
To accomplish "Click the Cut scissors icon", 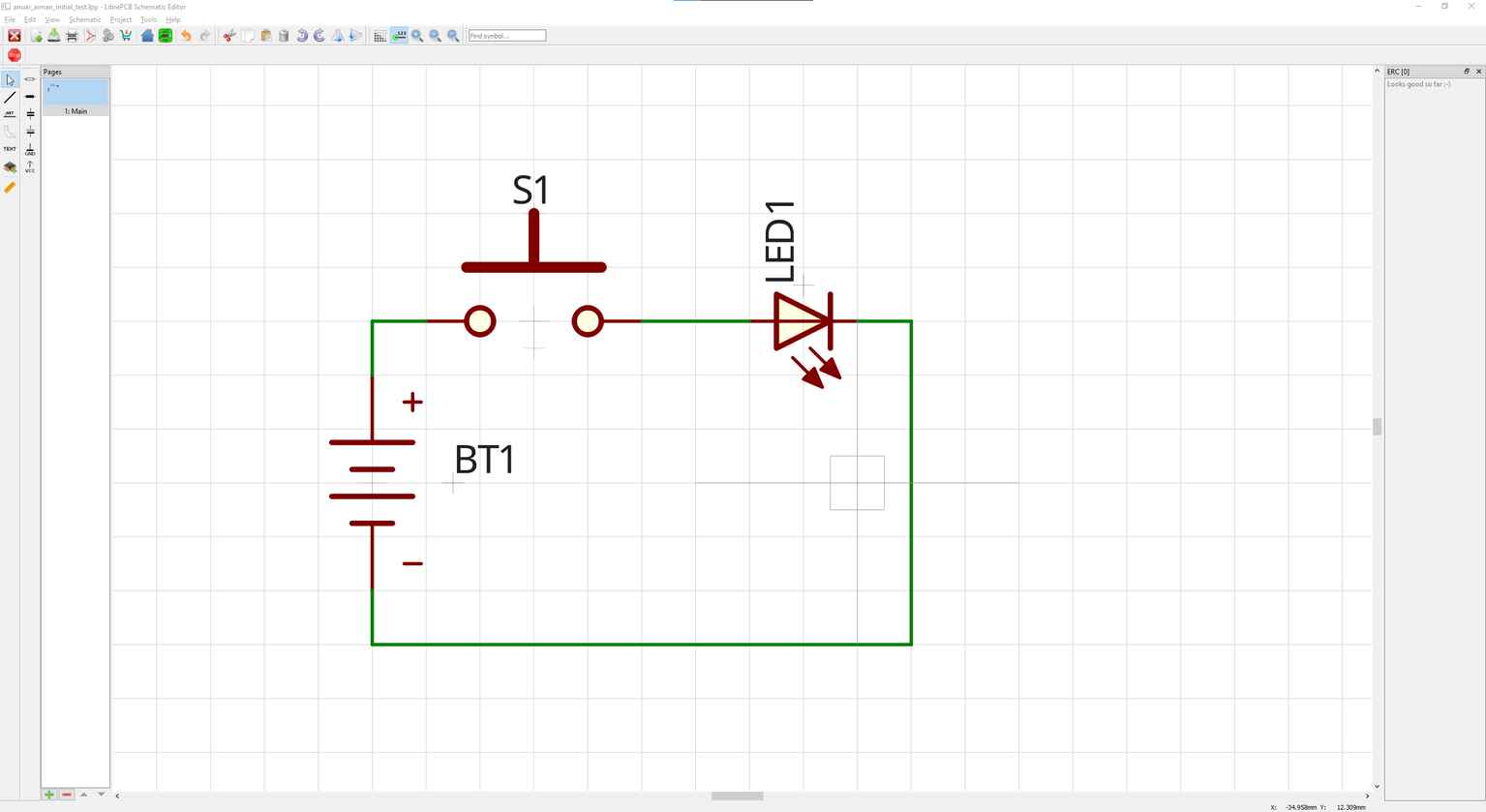I will 229,36.
